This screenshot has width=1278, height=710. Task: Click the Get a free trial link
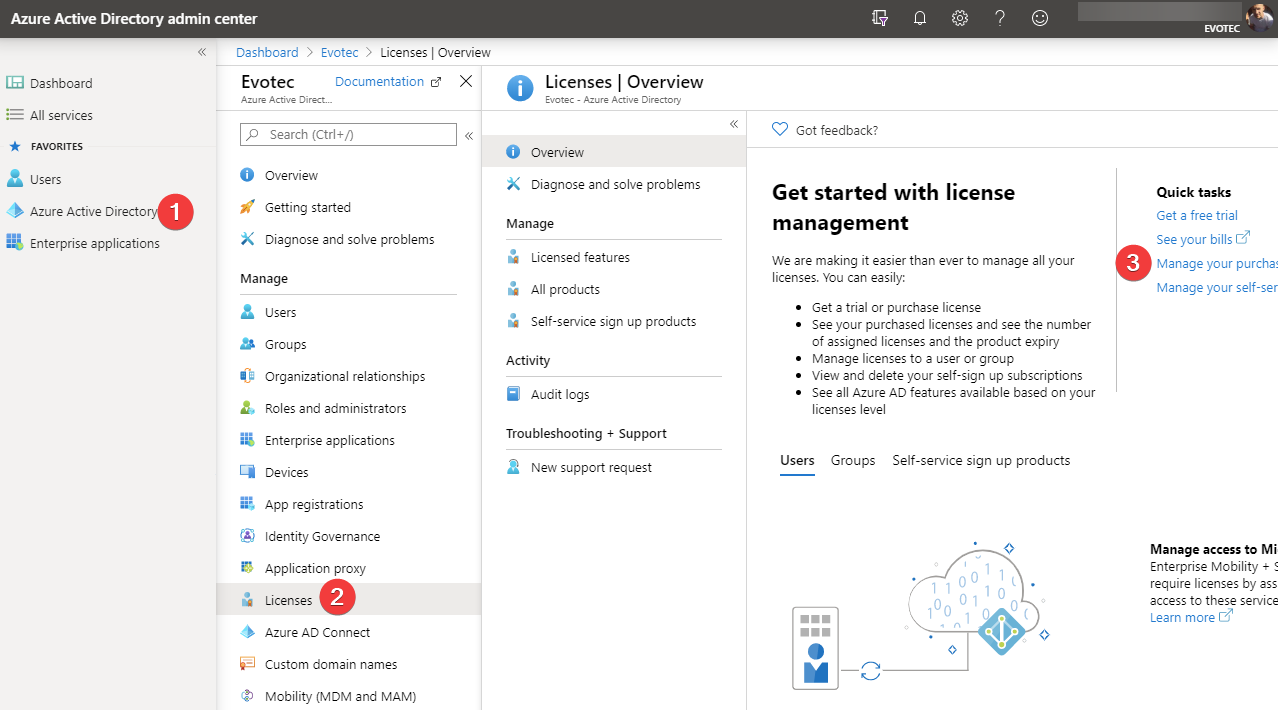1196,215
